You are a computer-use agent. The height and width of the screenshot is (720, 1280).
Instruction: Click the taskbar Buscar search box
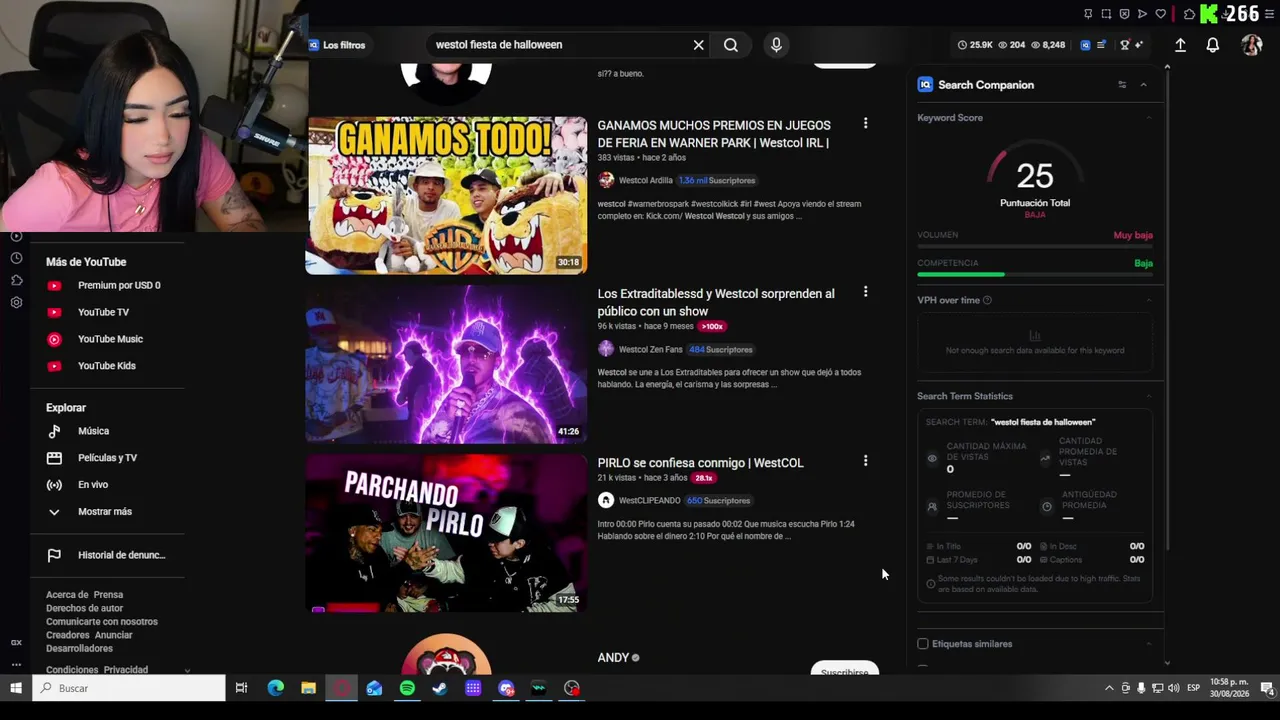[x=129, y=688]
